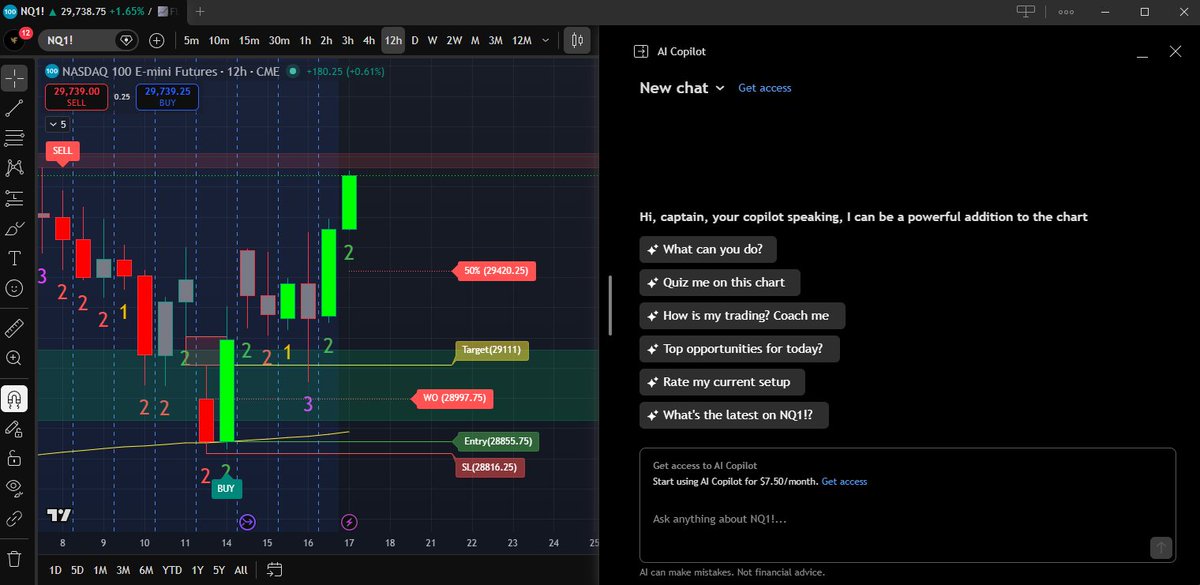Open the emoji and icons tool
This screenshot has width=1200, height=585.
coord(14,288)
